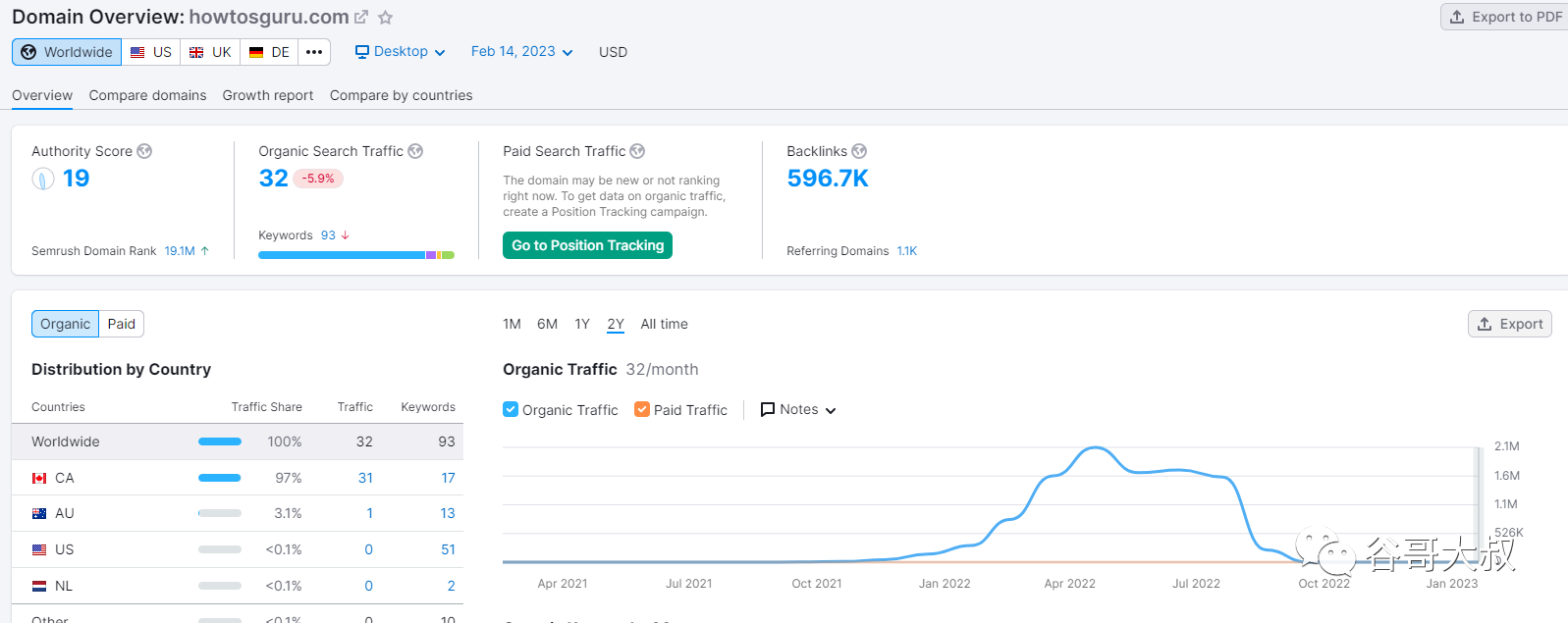
Task: Click the star icon to favorite domain
Action: point(386,18)
